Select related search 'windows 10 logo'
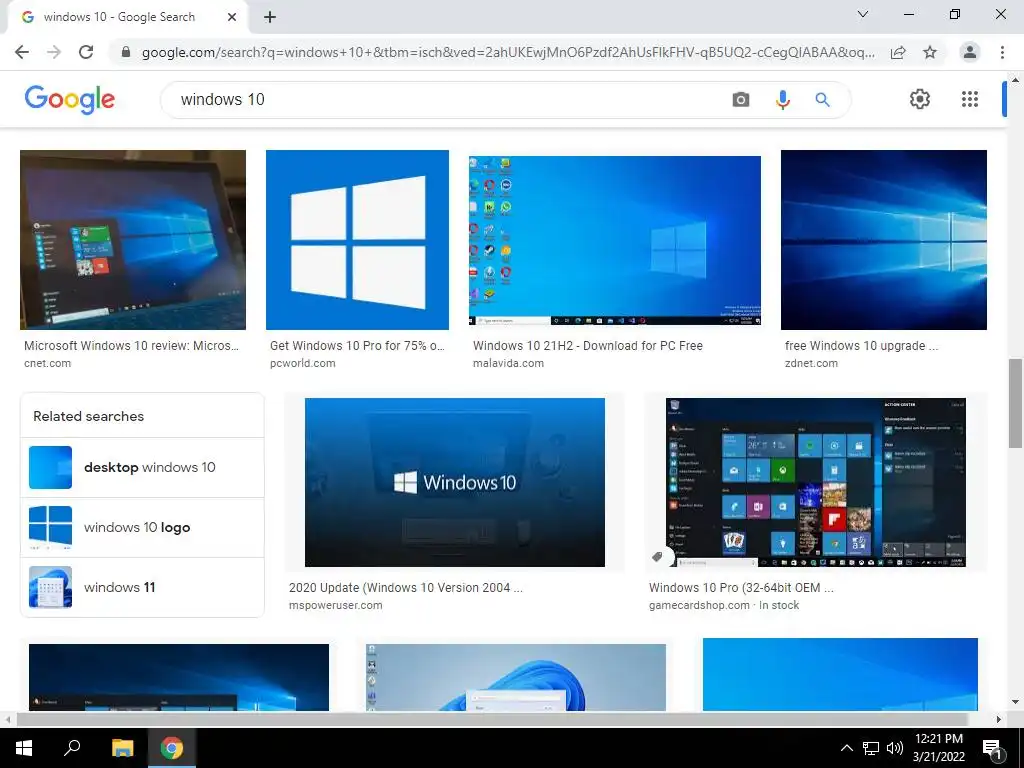The width and height of the screenshot is (1024, 768). (x=142, y=528)
